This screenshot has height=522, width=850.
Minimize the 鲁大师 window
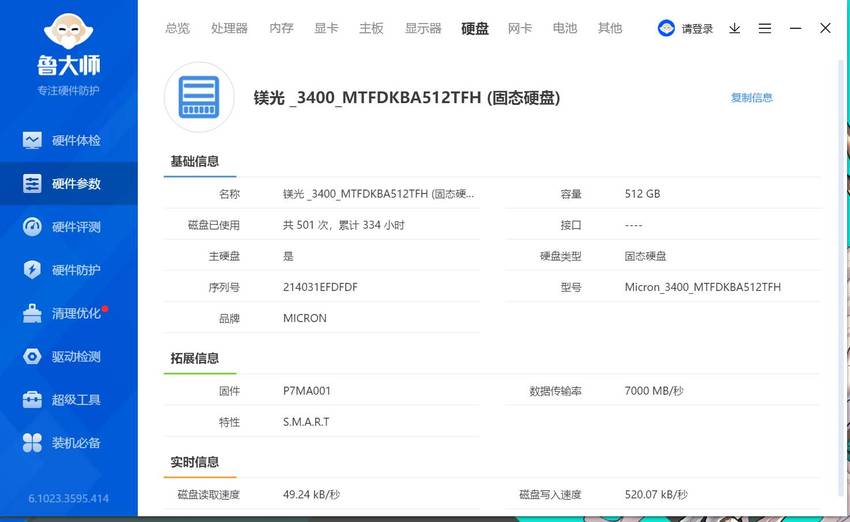(x=795, y=28)
